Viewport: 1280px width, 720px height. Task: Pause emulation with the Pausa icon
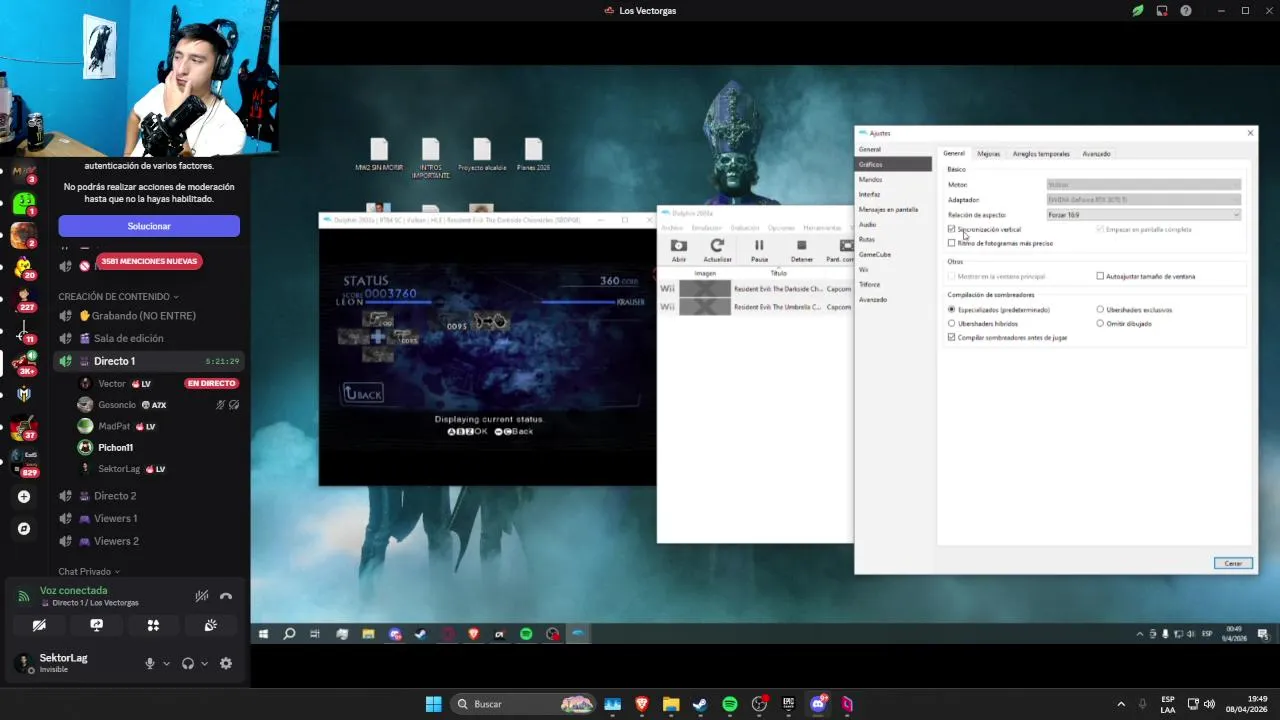click(759, 246)
